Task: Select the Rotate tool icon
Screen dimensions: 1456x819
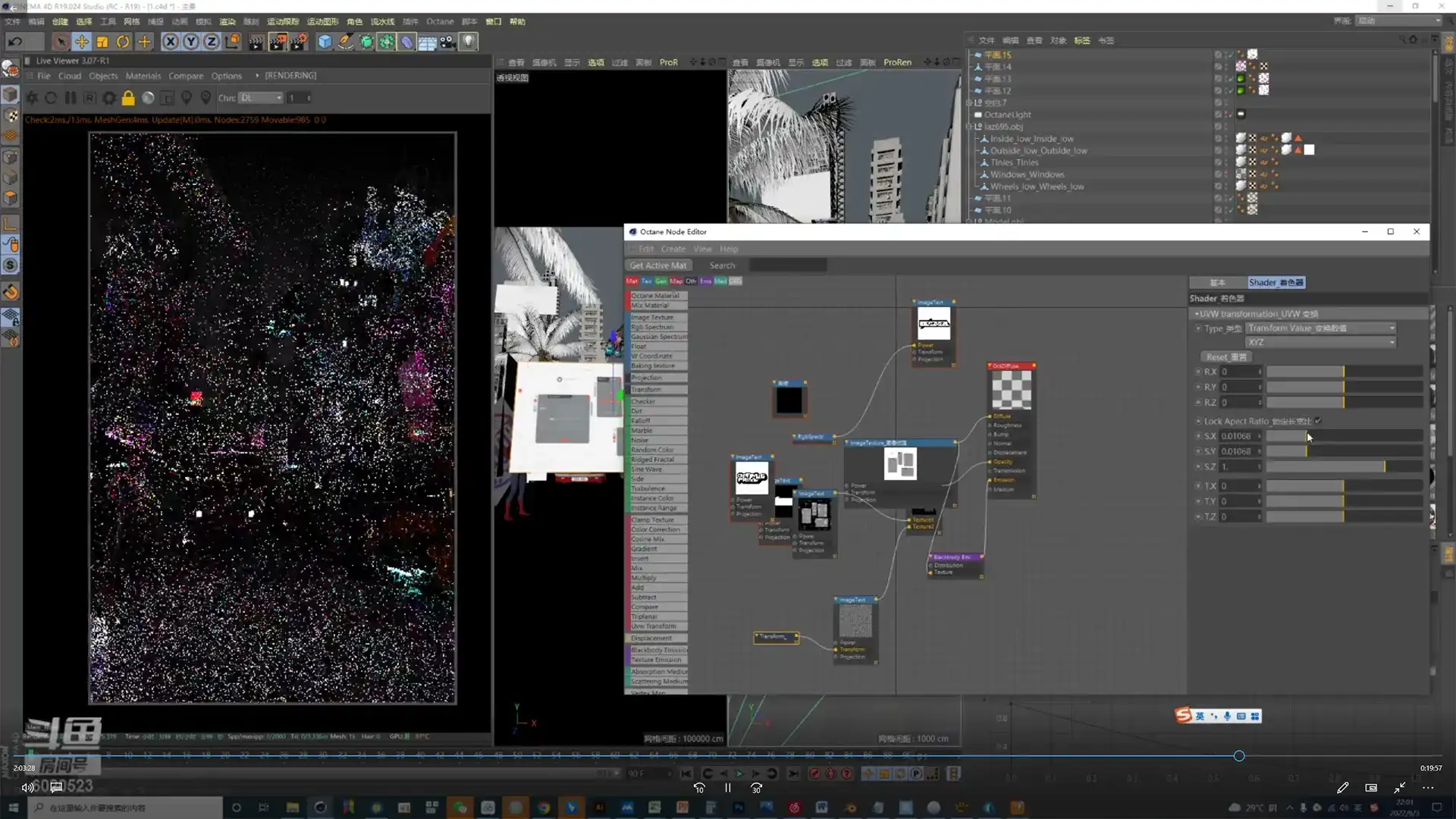Action: pos(123,42)
